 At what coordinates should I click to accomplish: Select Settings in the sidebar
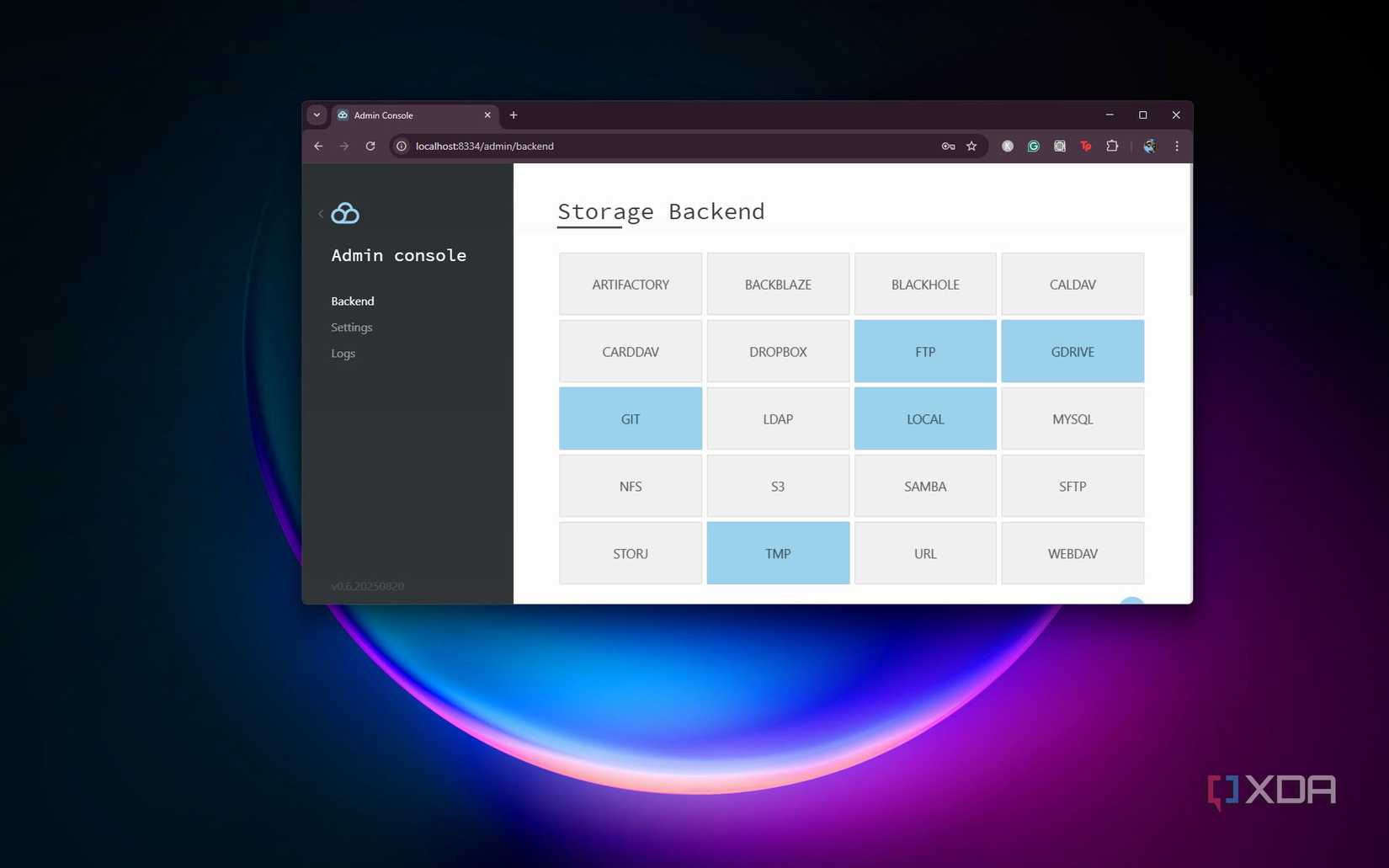click(x=351, y=327)
